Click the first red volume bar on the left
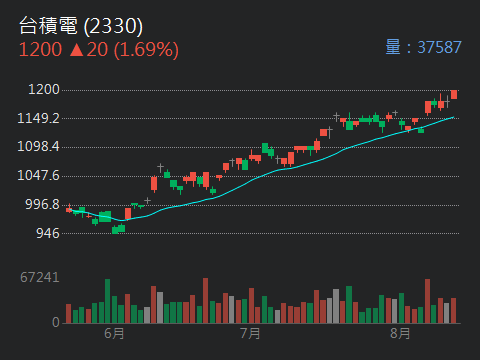This screenshot has width=480, height=360. click(x=68, y=314)
